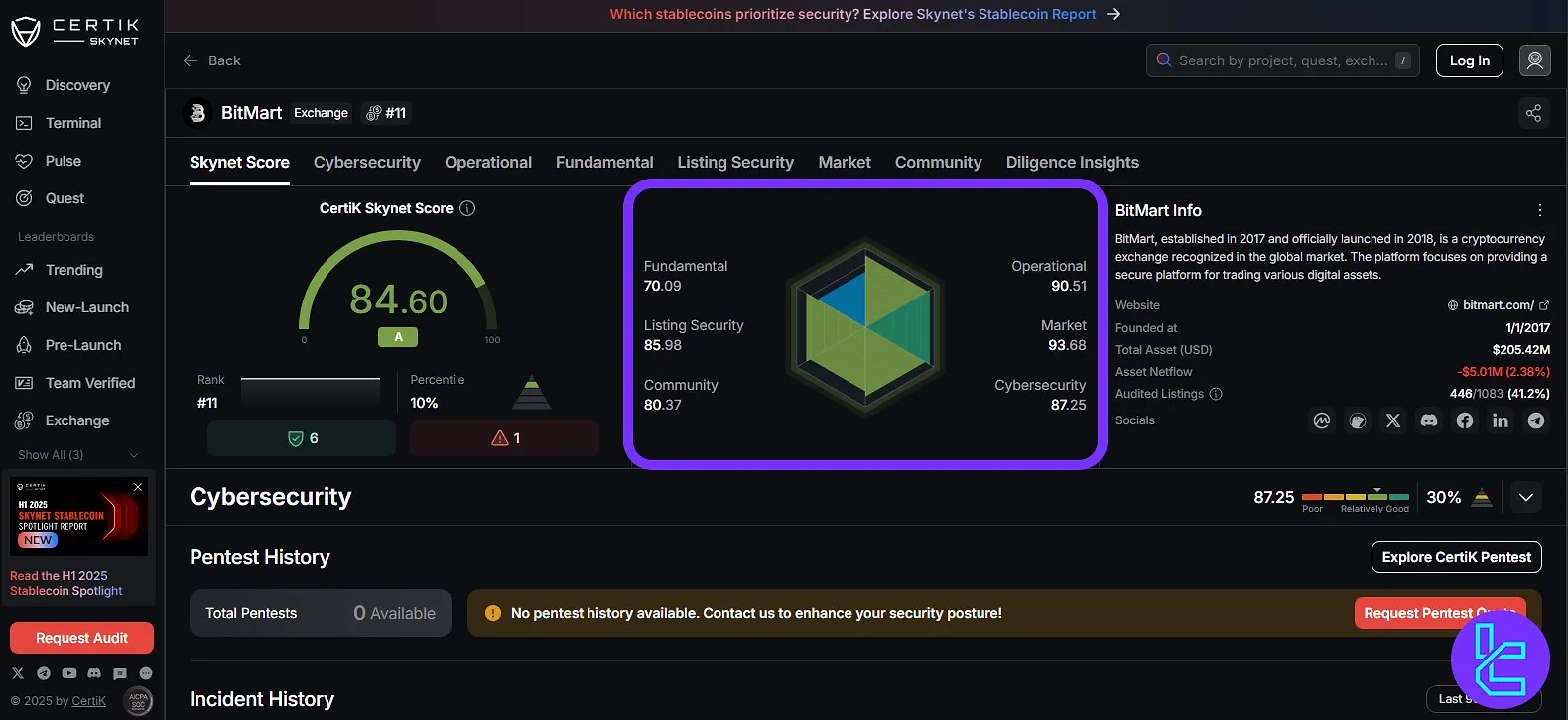1568x720 pixels.
Task: Open BitMart's CoinGecko social link
Action: pos(1358,420)
